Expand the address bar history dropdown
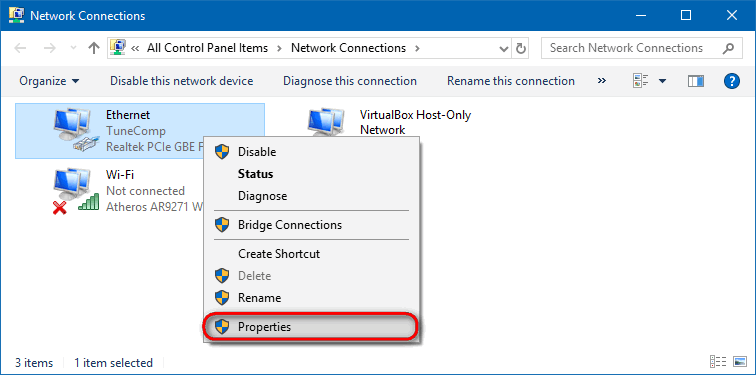The height and width of the screenshot is (375, 756). click(504, 48)
